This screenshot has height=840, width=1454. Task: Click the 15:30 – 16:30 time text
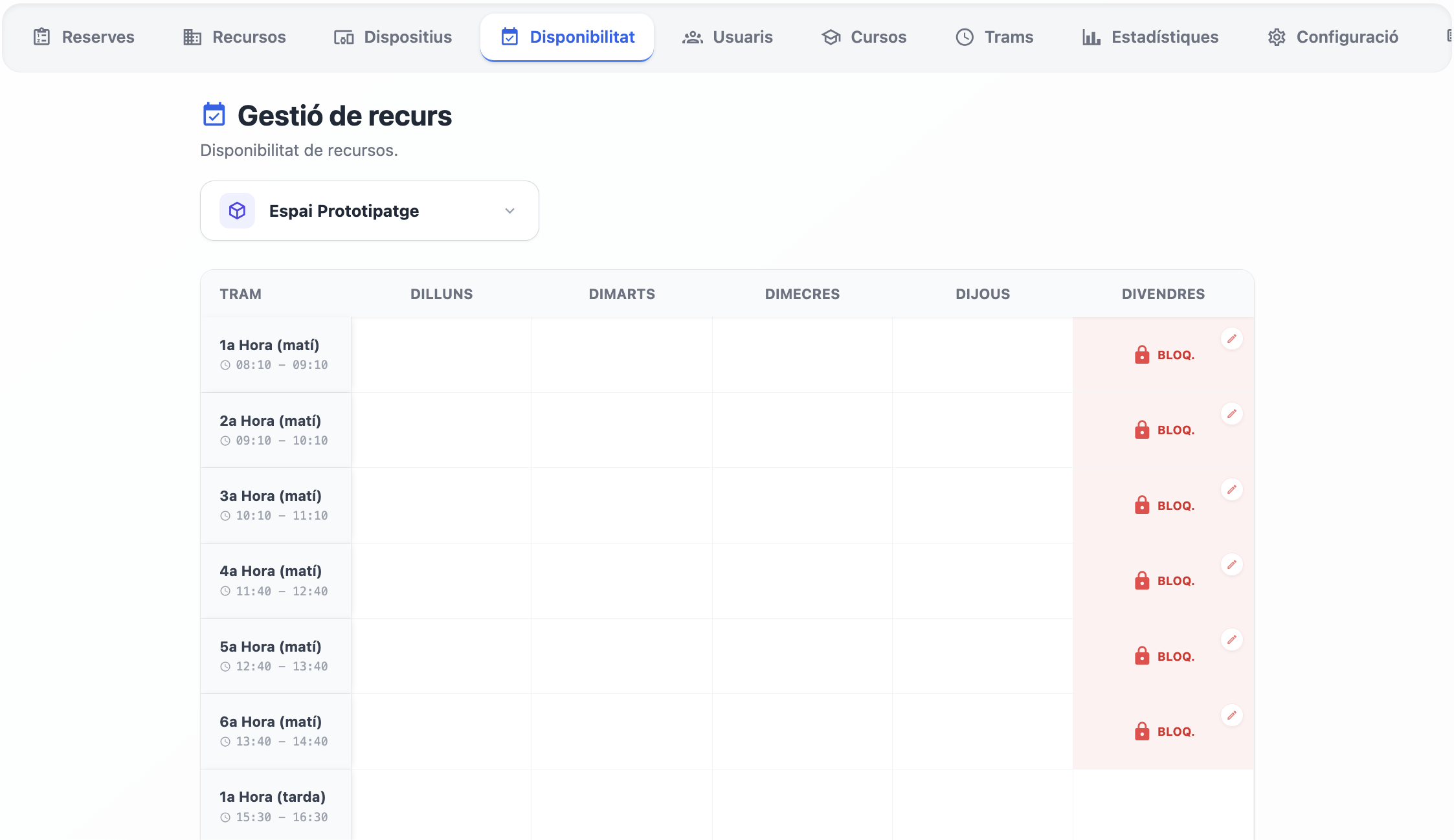(x=282, y=817)
